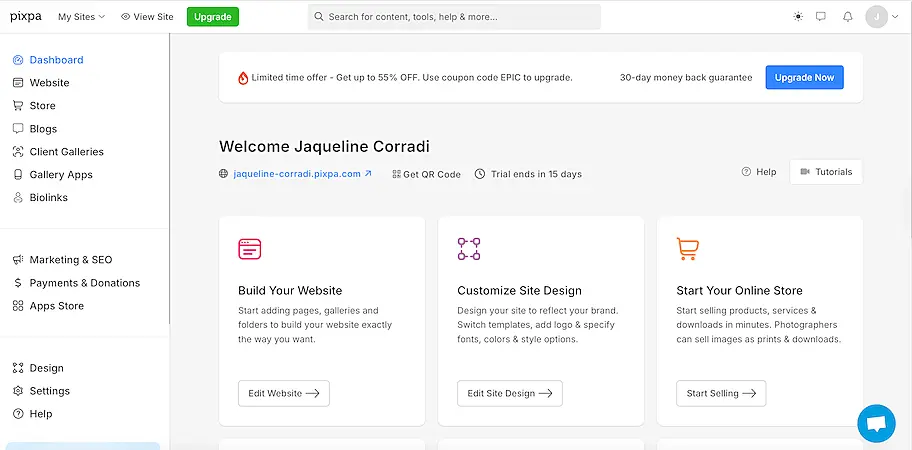Image resolution: width=912 pixels, height=450 pixels.
Task: Click the Biolinks person icon
Action: 18,198
